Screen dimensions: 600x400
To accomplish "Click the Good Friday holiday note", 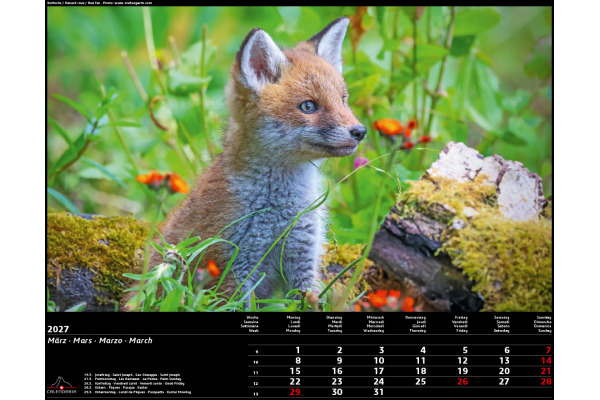I will pos(134,383).
